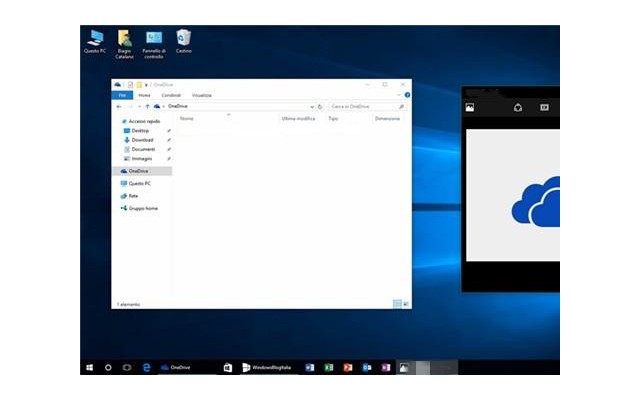Screen dimensions: 640x400
Task: Open the Cestino recycle bin icon
Action: (183, 42)
